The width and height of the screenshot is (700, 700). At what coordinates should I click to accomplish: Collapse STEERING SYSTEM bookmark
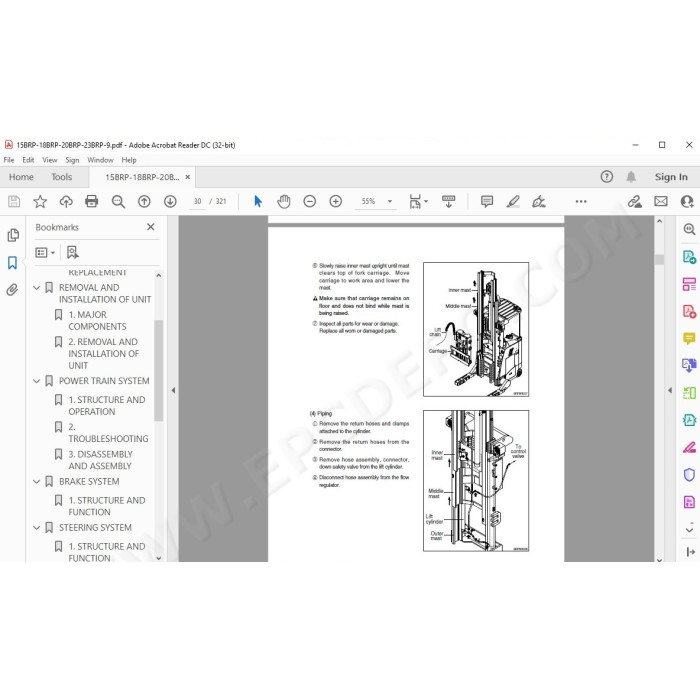pyautogui.click(x=37, y=527)
